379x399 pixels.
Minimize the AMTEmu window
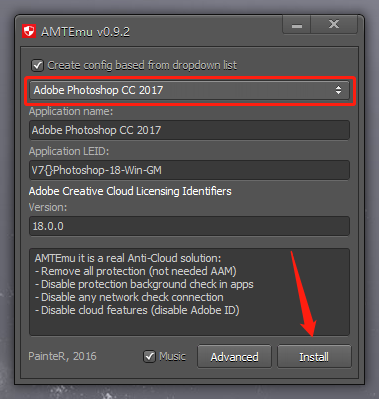[297, 25]
